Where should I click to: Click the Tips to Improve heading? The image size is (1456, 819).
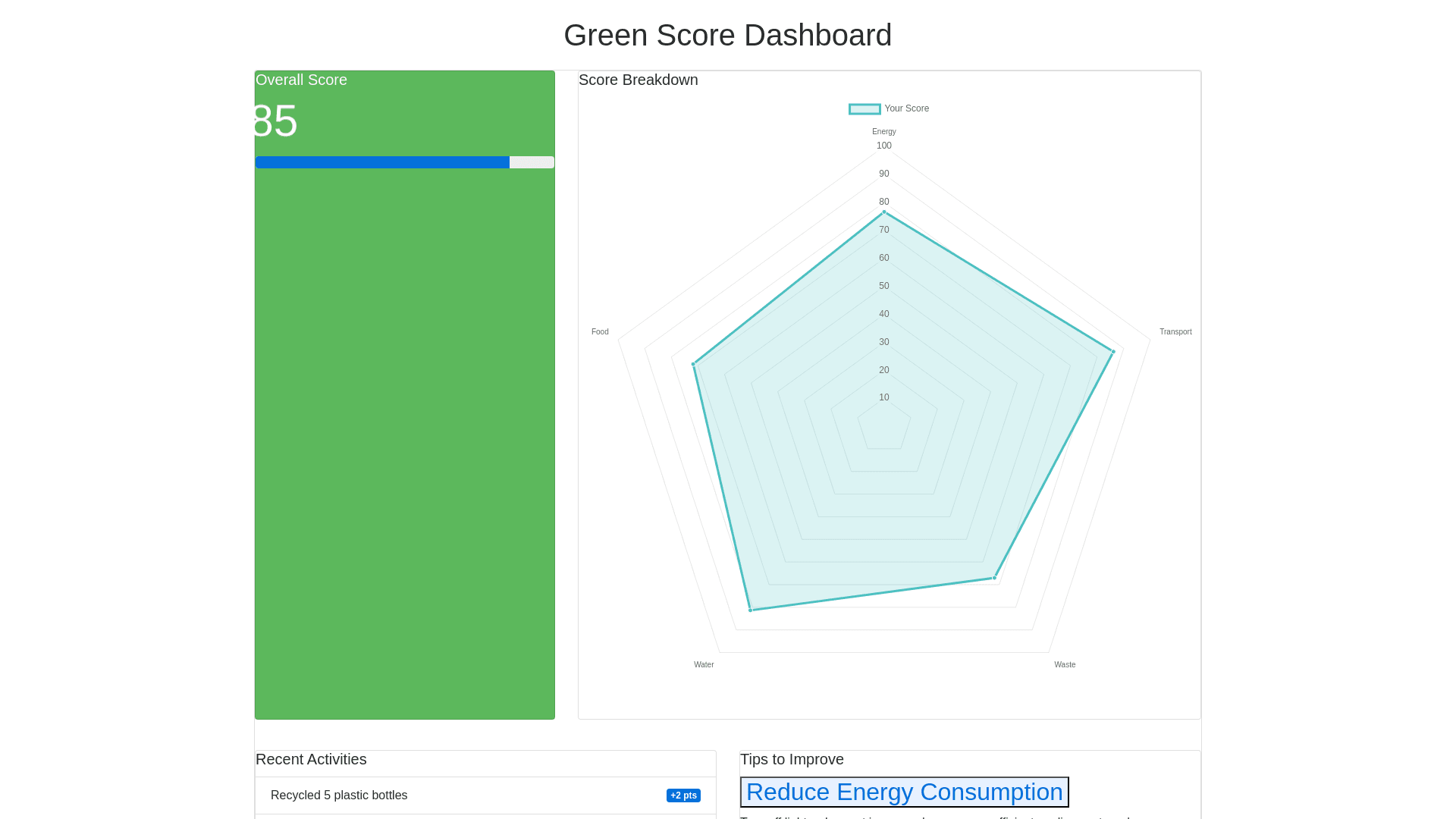792,760
